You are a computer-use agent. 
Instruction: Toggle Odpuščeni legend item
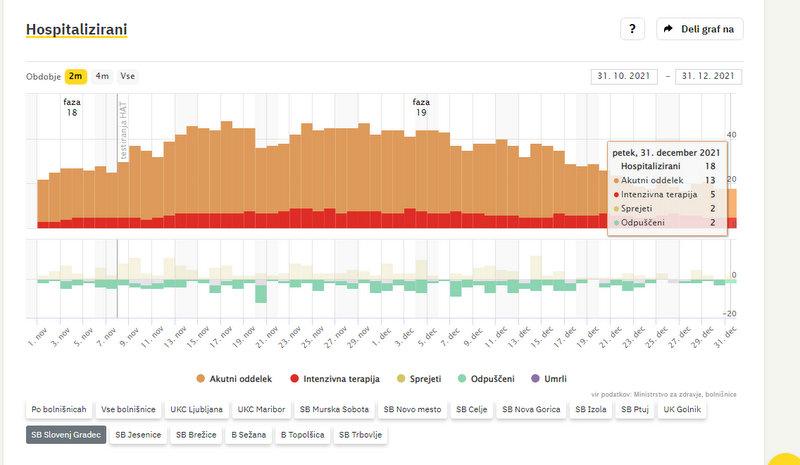pyautogui.click(x=486, y=379)
